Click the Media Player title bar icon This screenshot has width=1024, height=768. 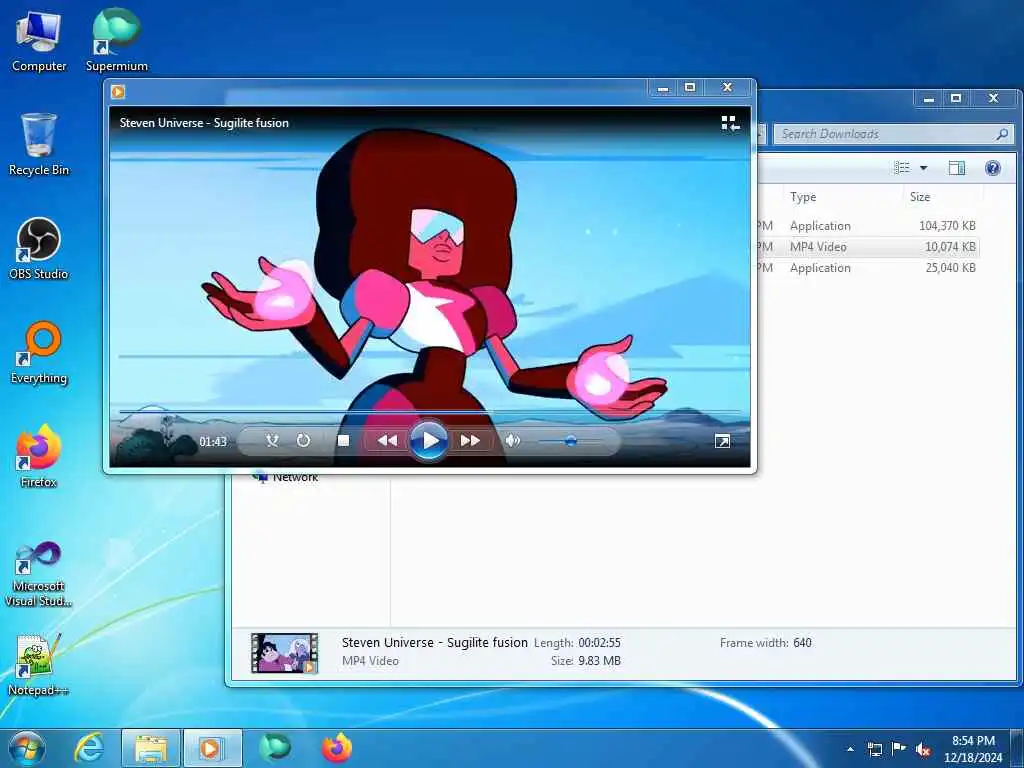[118, 92]
